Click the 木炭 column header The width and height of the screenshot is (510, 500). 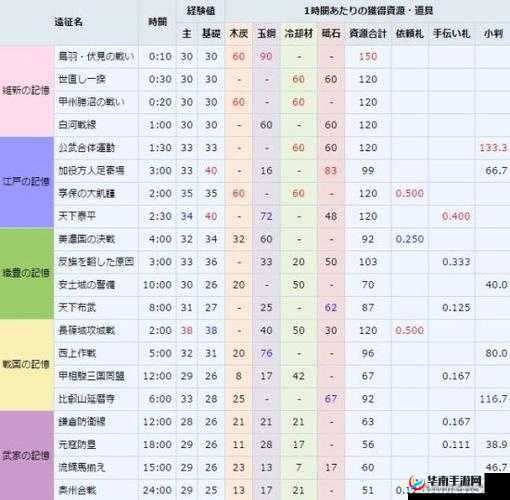239,34
